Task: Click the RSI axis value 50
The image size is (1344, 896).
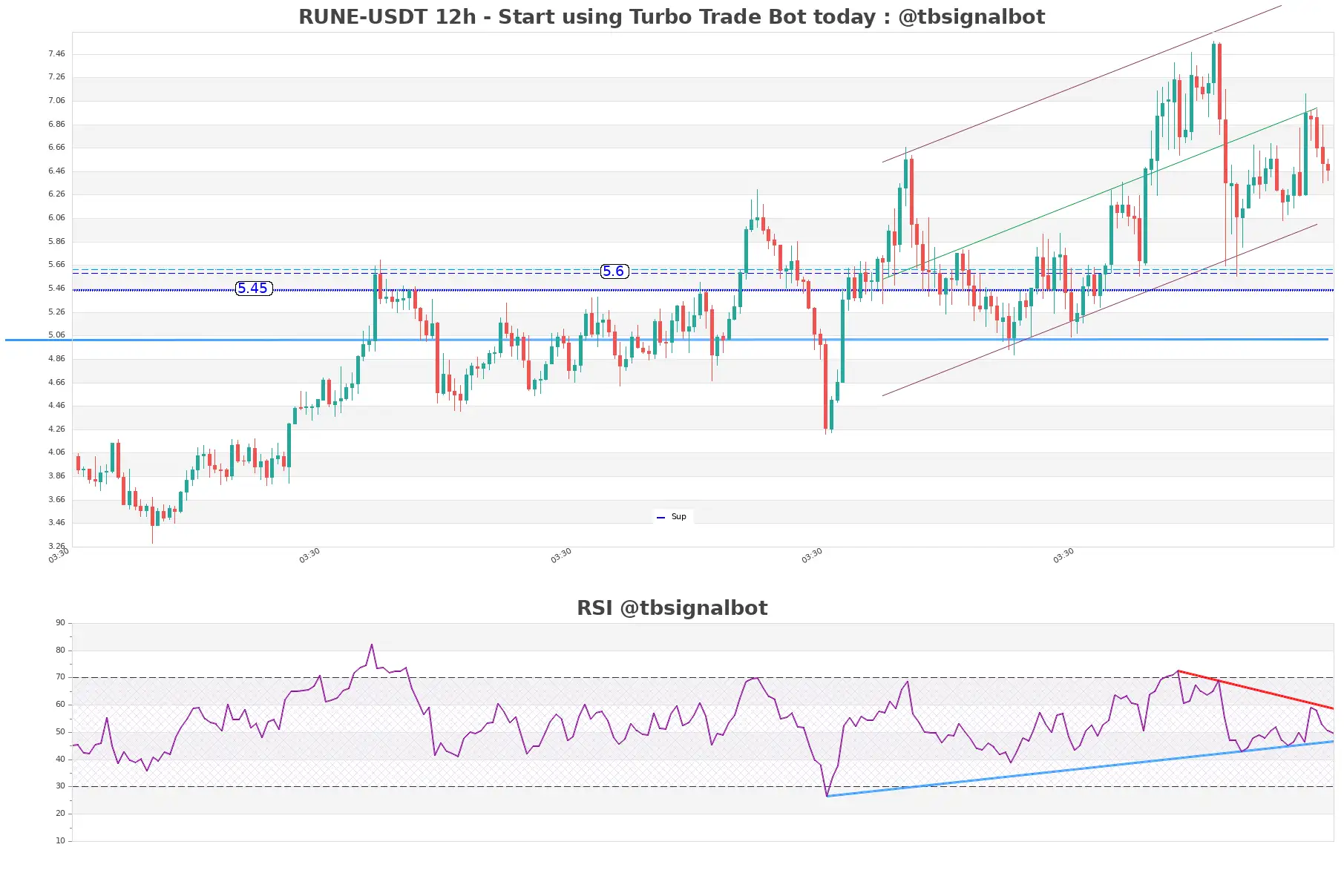Action: [x=60, y=731]
